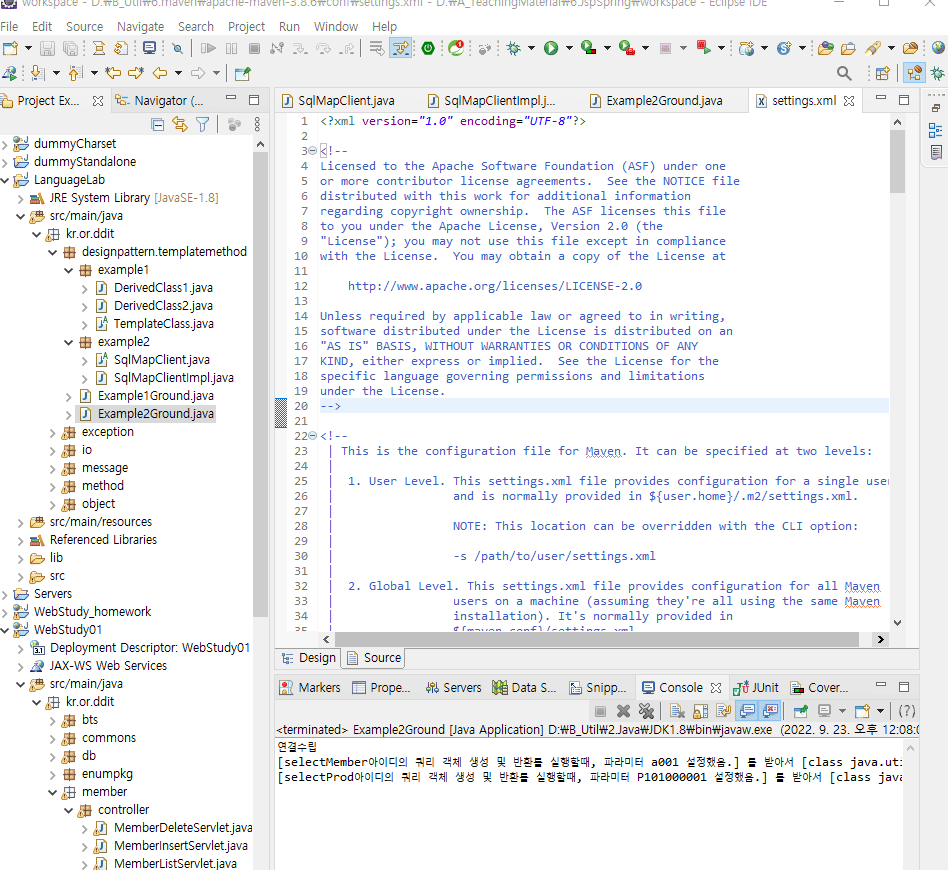This screenshot has width=948, height=870.
Task: Open the Run menu
Action: tap(289, 27)
